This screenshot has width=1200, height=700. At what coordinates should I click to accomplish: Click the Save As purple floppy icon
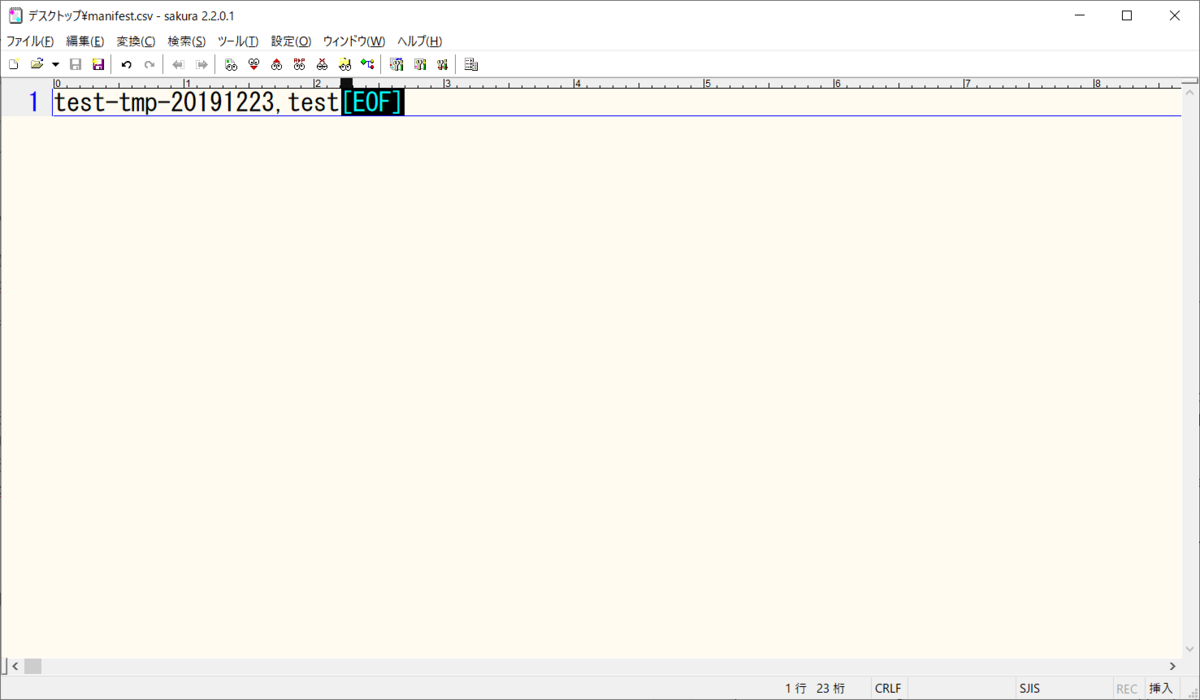[x=98, y=64]
